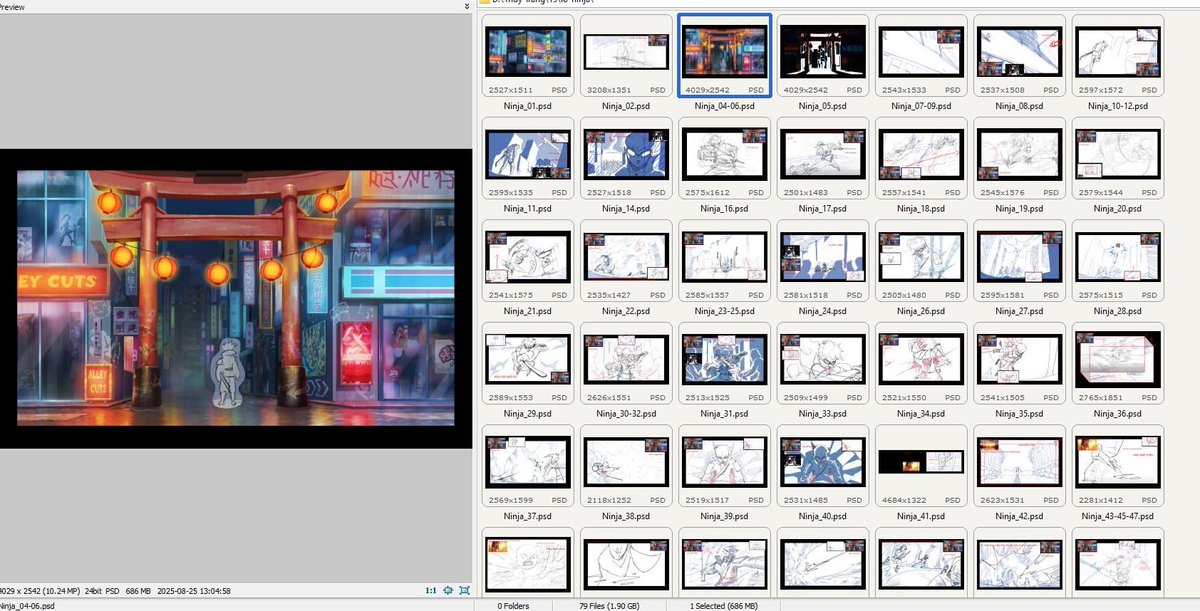
Task: Click the '1 Selected (686 MB)' status entry
Action: coord(724,605)
